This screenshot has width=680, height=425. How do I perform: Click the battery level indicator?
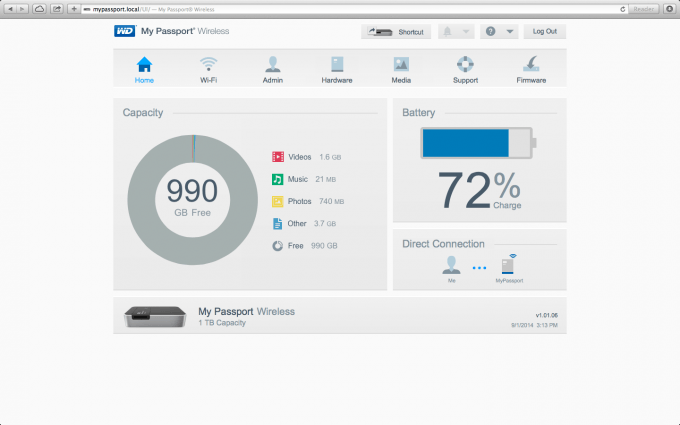pyautogui.click(x=479, y=143)
